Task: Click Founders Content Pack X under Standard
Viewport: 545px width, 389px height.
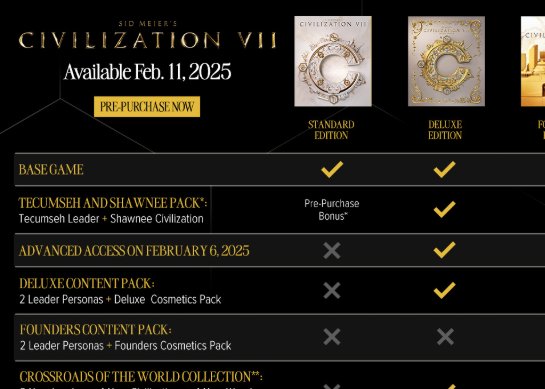Action: tap(332, 337)
